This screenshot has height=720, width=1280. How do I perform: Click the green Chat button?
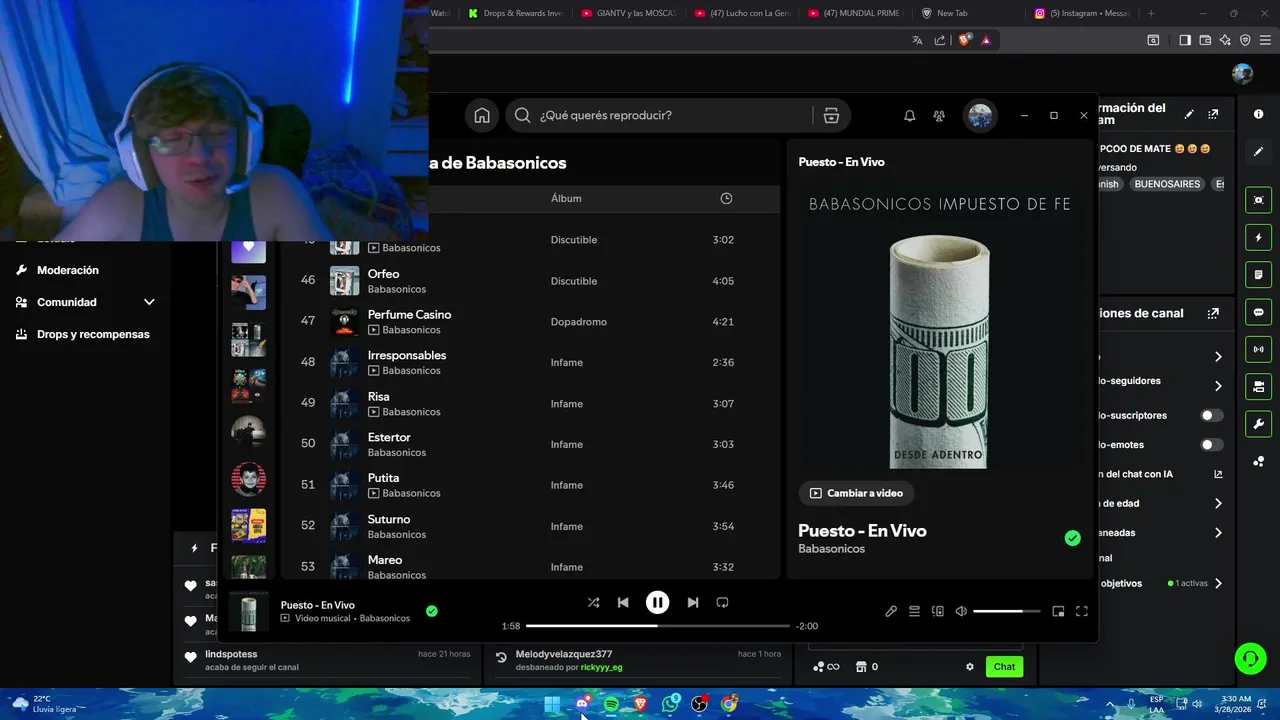[x=1004, y=667]
